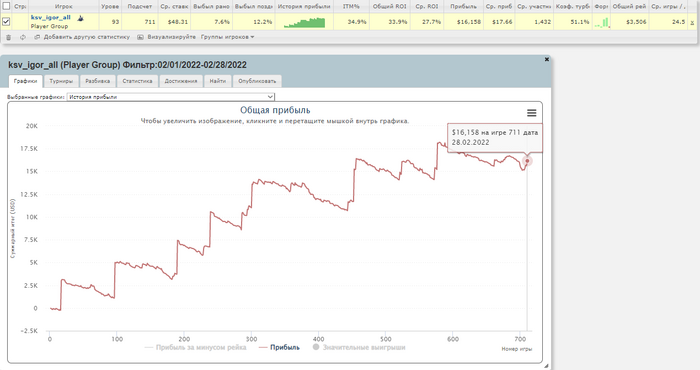Sort by ITM% column header

(x=351, y=7)
